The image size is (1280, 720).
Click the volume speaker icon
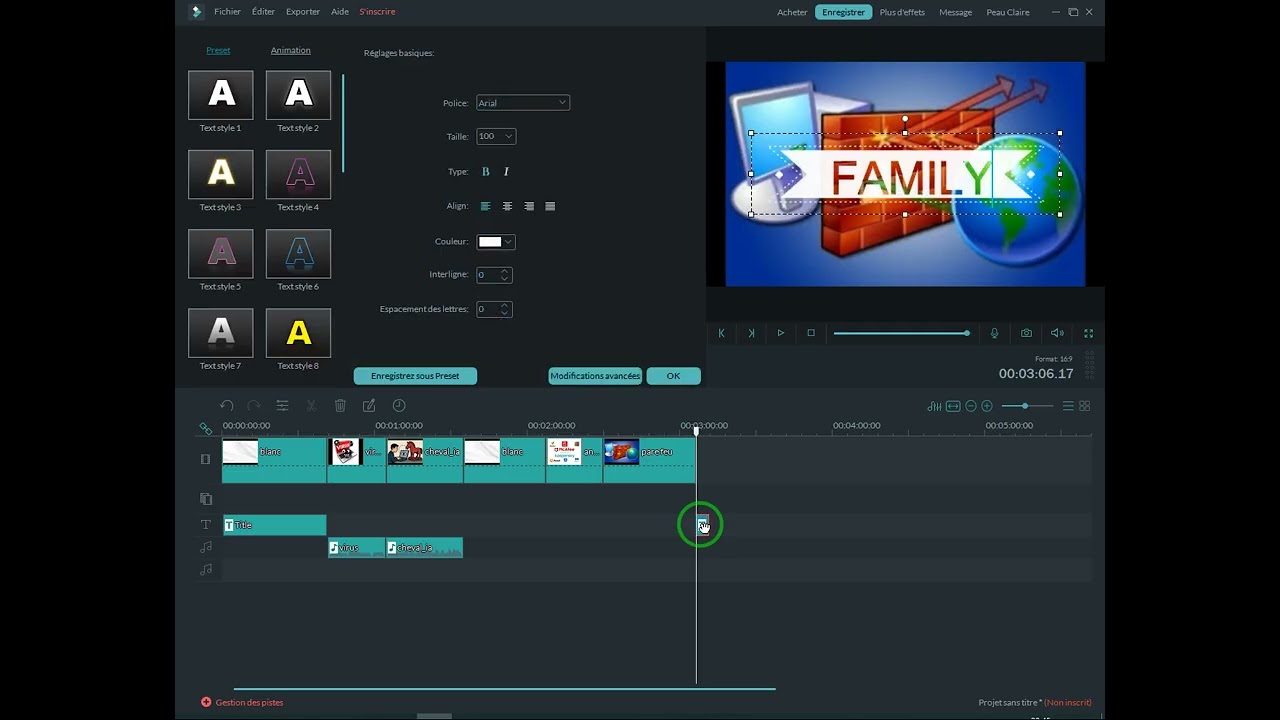[x=1057, y=333]
